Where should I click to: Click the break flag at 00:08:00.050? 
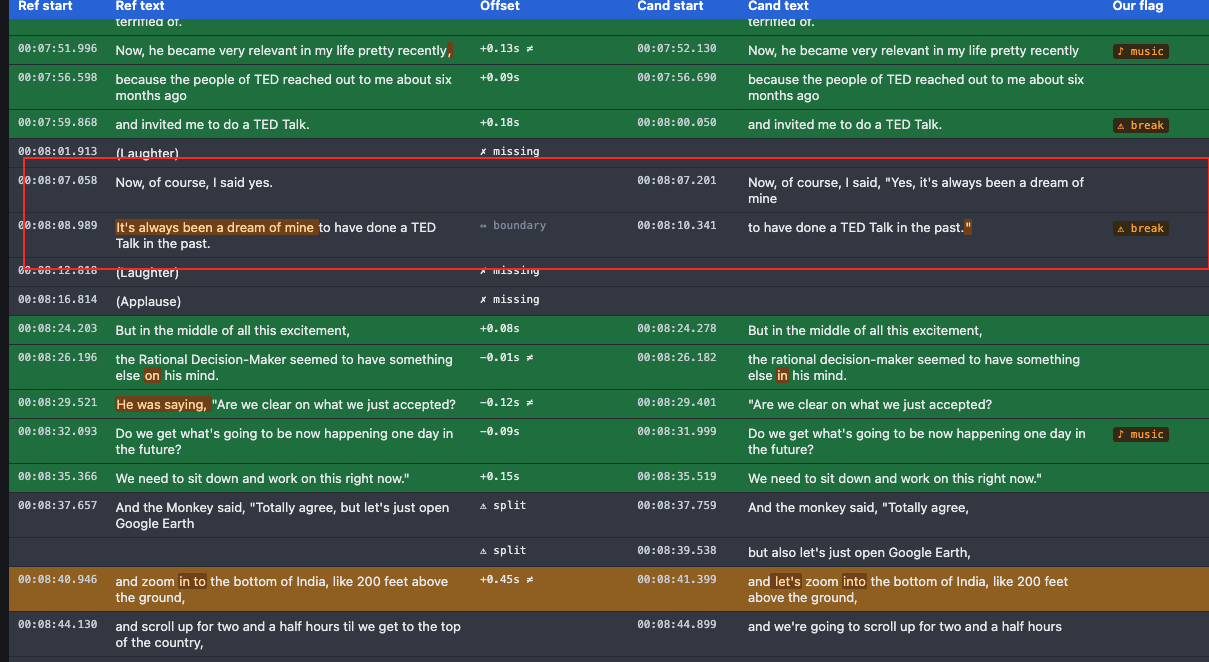point(1141,125)
